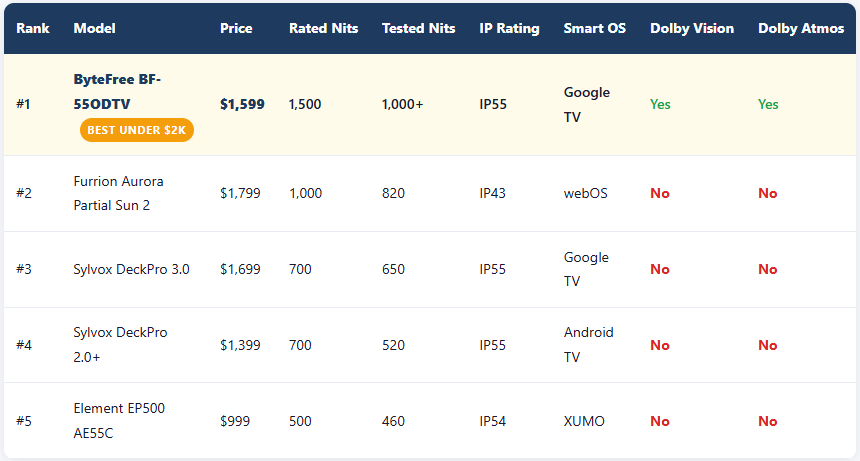
Task: Click the Sylvox DeckPro 3.0 model
Action: point(131,269)
